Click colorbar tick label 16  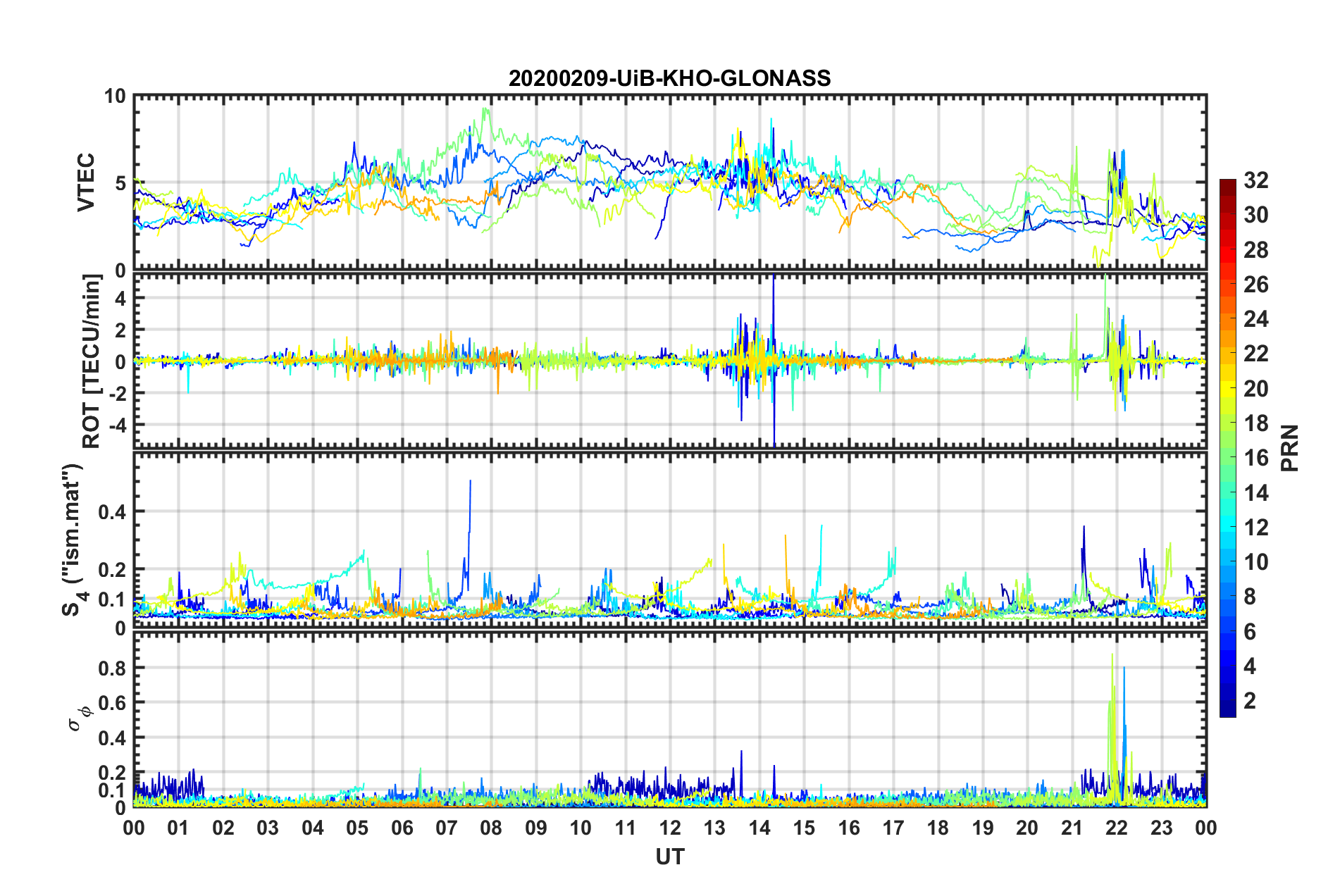coord(1255,458)
